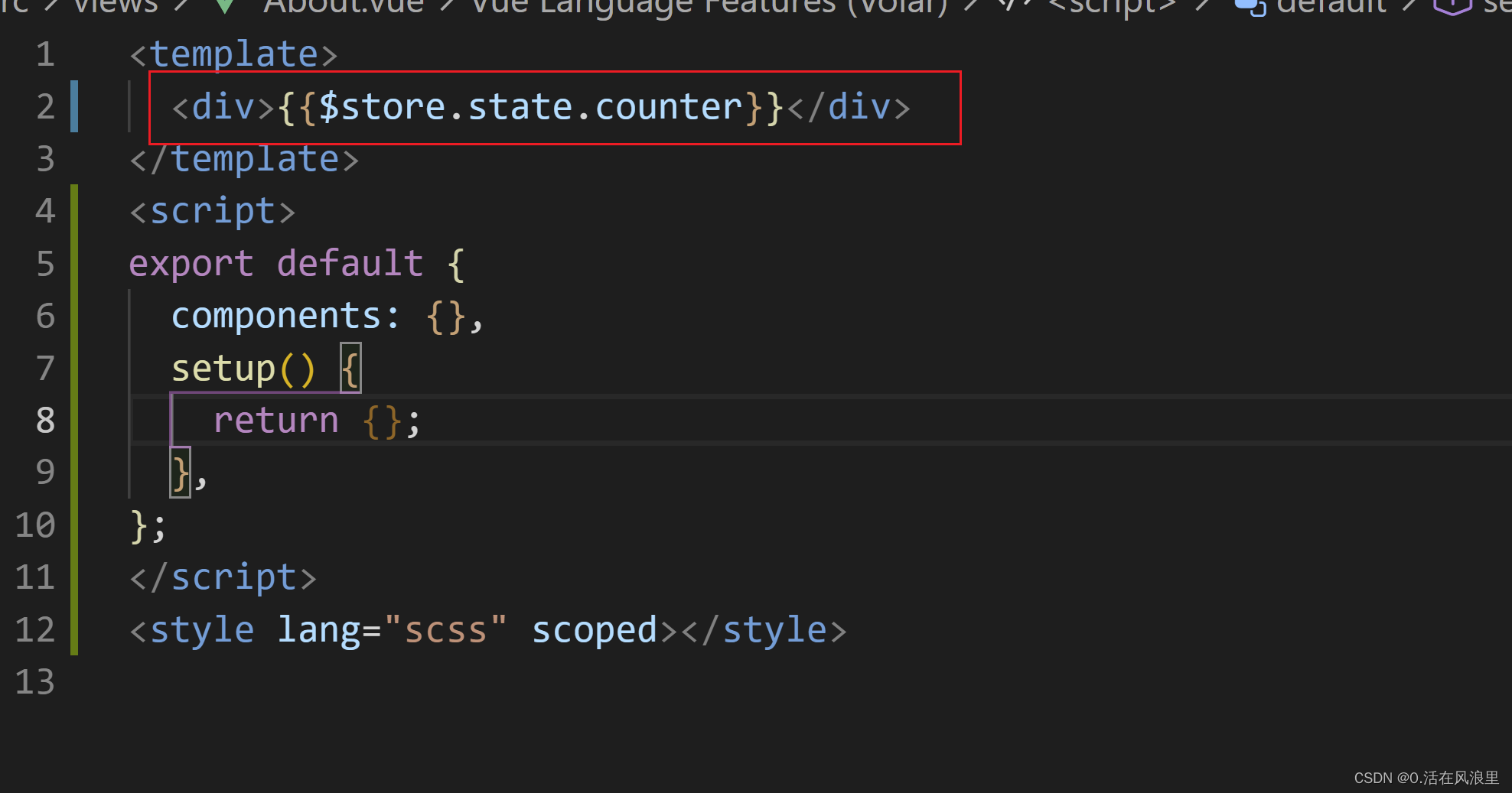Screen dimensions: 1512x793
Task: Click the 'export' keyword
Action: pyautogui.click(x=191, y=264)
